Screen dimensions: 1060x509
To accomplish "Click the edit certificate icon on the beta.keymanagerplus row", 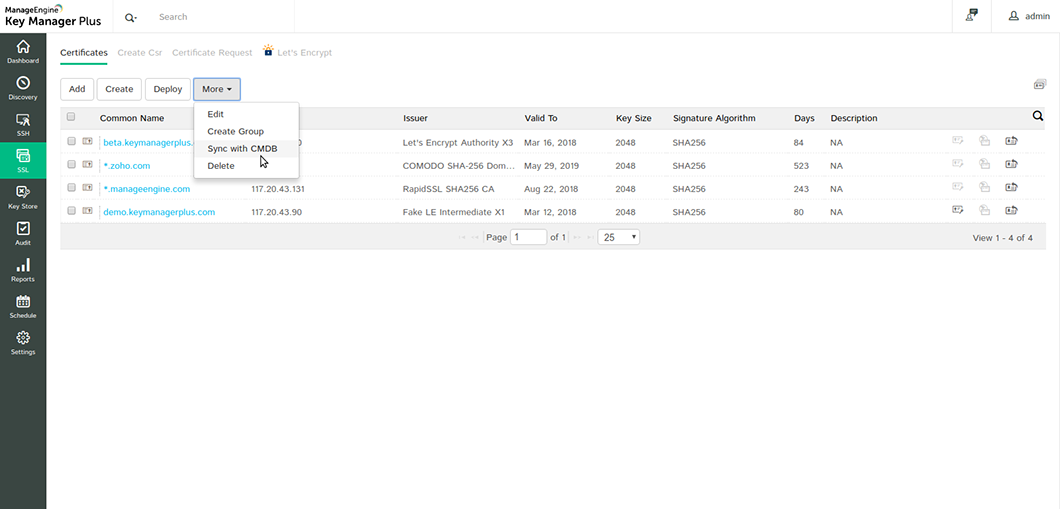I will [x=958, y=141].
